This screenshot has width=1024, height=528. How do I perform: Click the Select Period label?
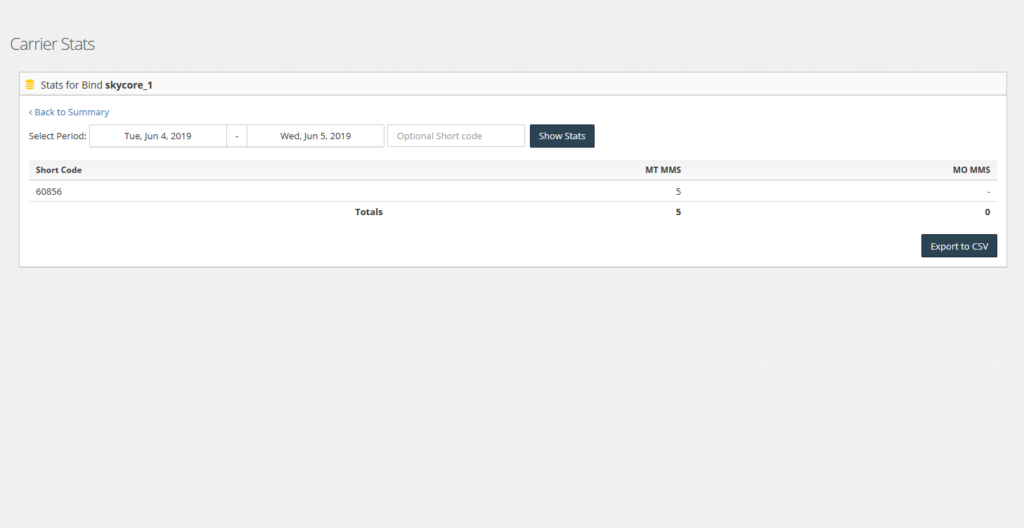coord(57,136)
